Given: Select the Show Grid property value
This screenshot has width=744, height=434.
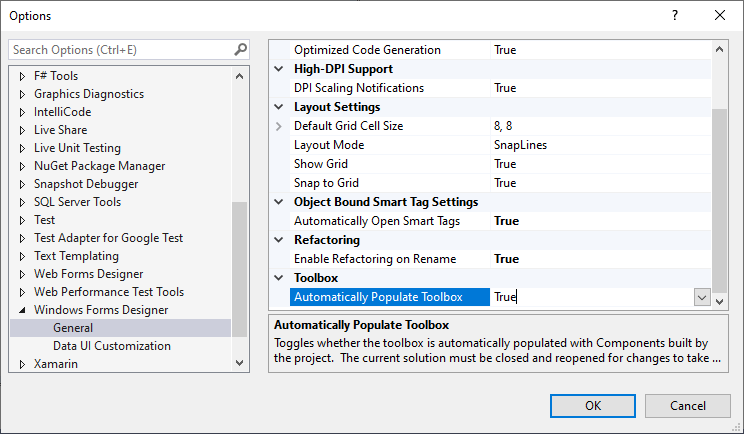Looking at the screenshot, I should click(600, 164).
